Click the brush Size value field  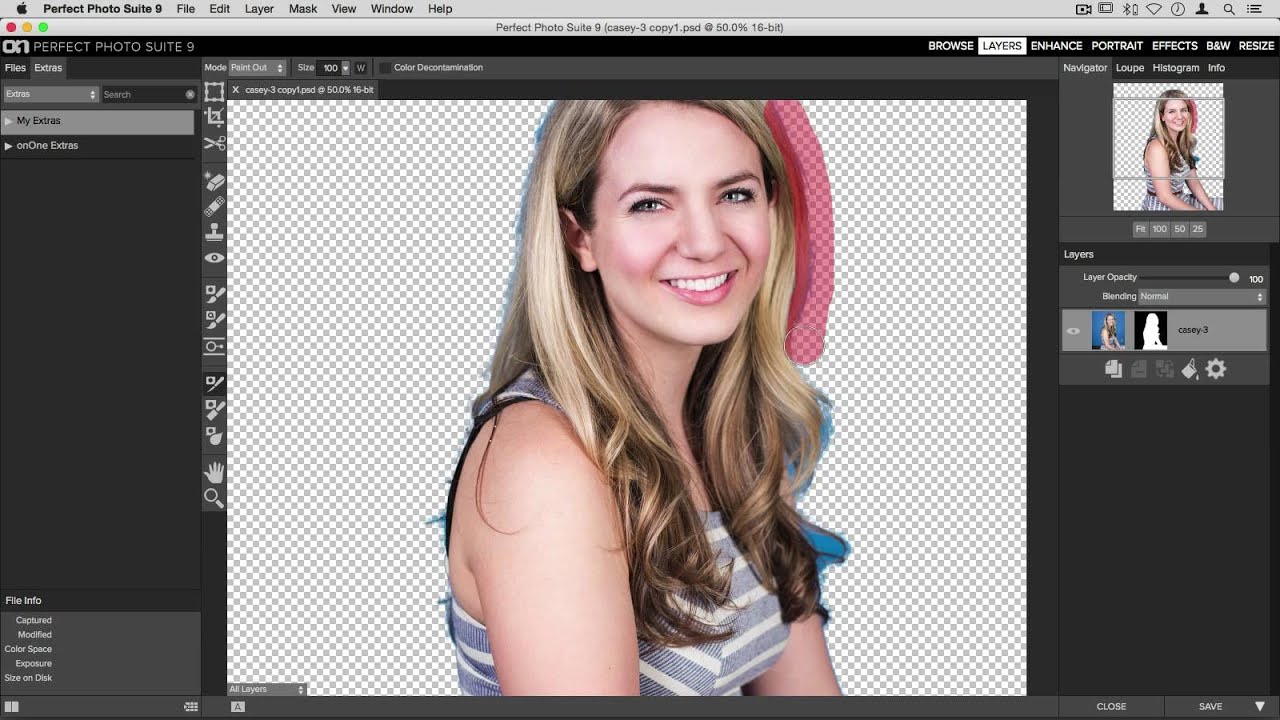point(329,68)
